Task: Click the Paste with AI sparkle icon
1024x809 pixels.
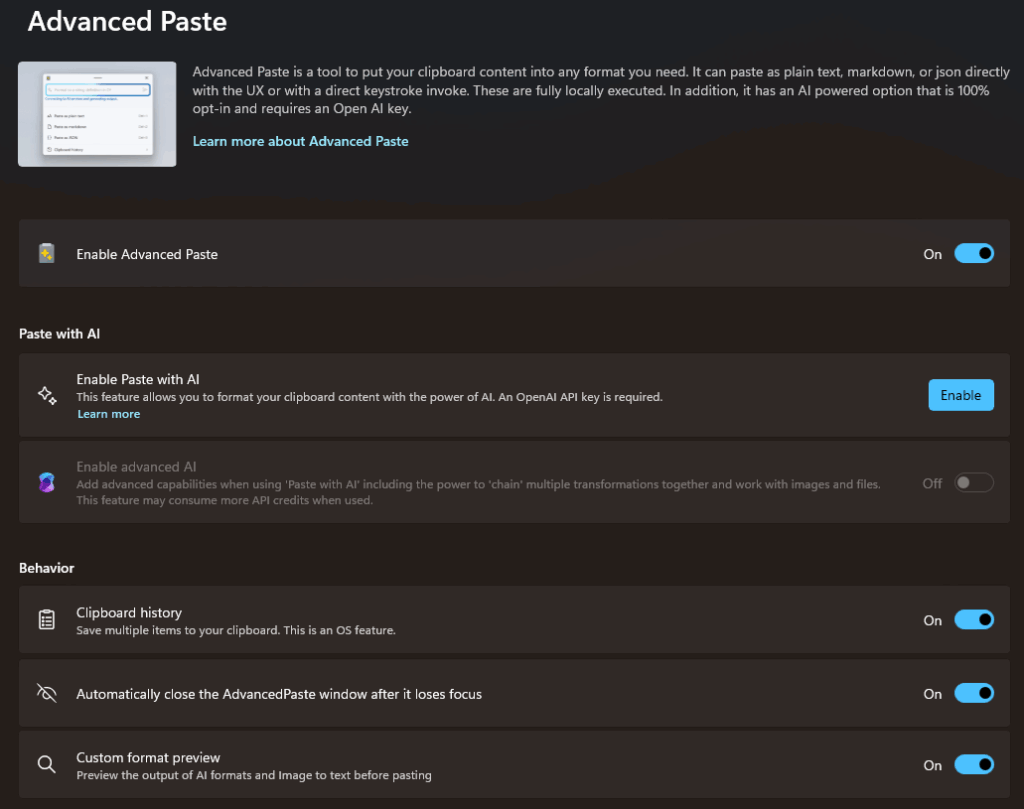Action: point(46,395)
